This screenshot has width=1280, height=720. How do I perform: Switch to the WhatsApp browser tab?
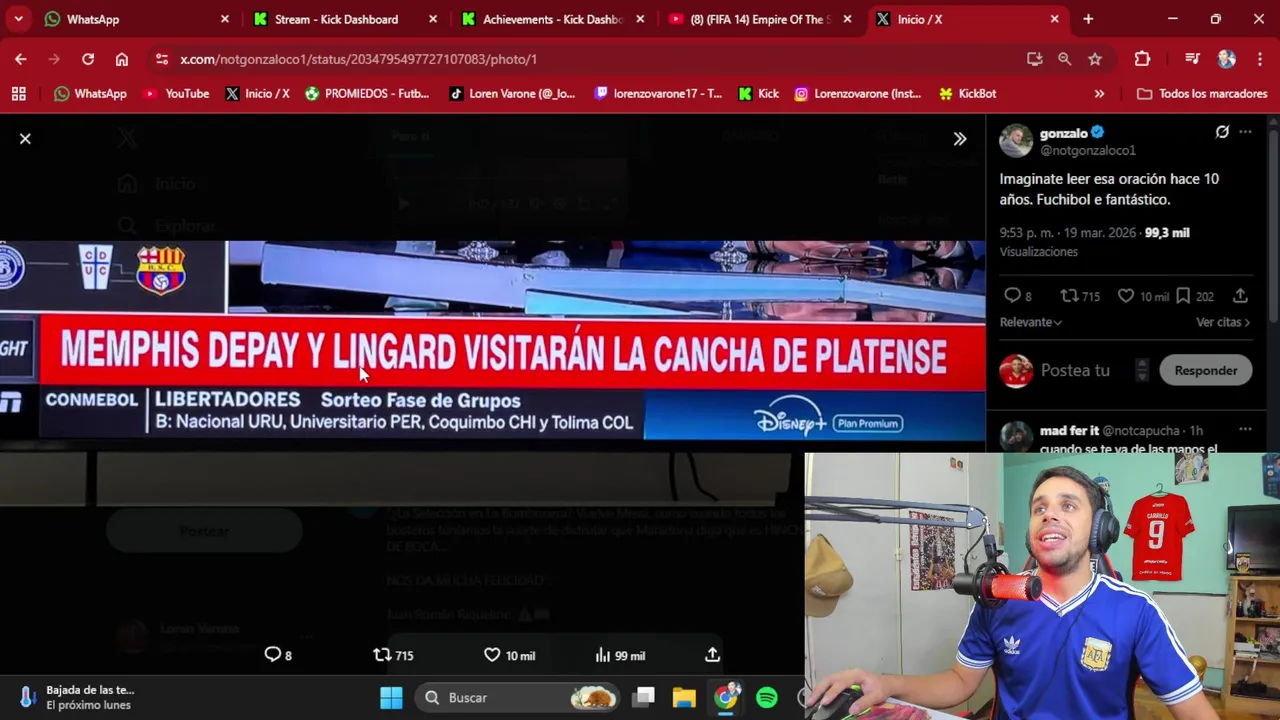pos(137,19)
